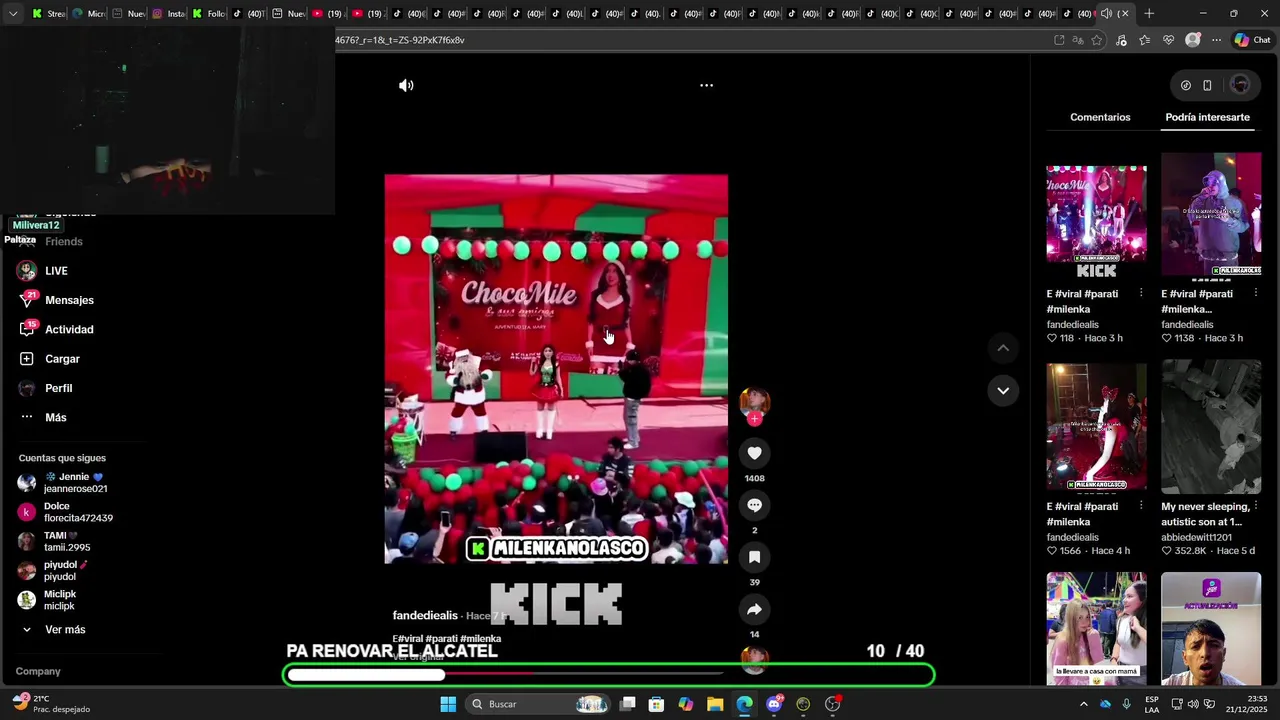The image size is (1280, 720).
Task: Open options for the 1138-likes suggested video
Action: click(1256, 294)
